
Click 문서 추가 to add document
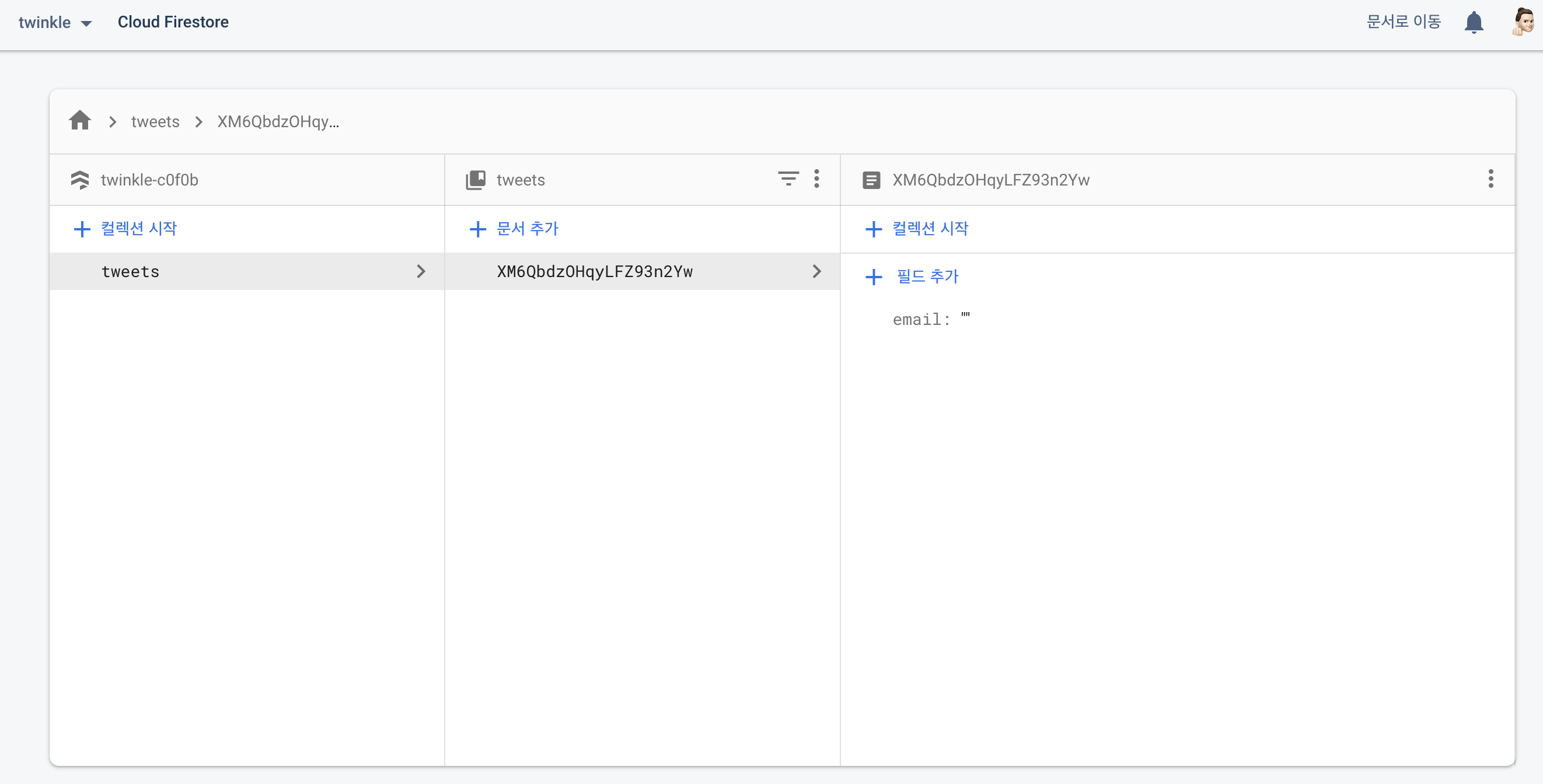point(526,228)
